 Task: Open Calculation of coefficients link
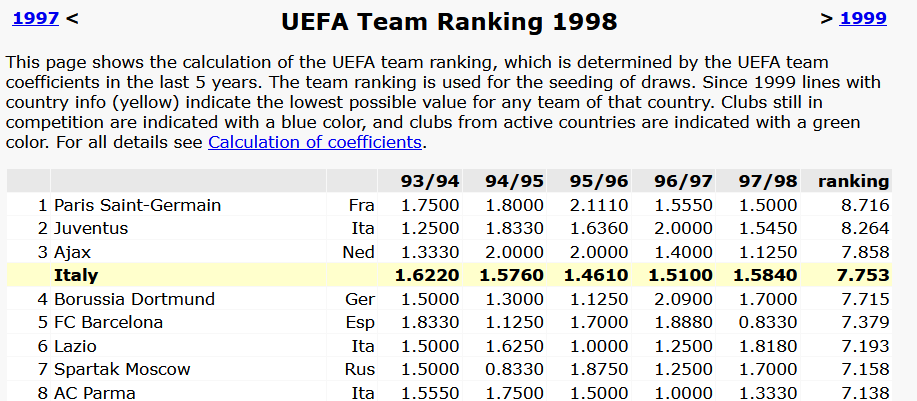[x=315, y=142]
